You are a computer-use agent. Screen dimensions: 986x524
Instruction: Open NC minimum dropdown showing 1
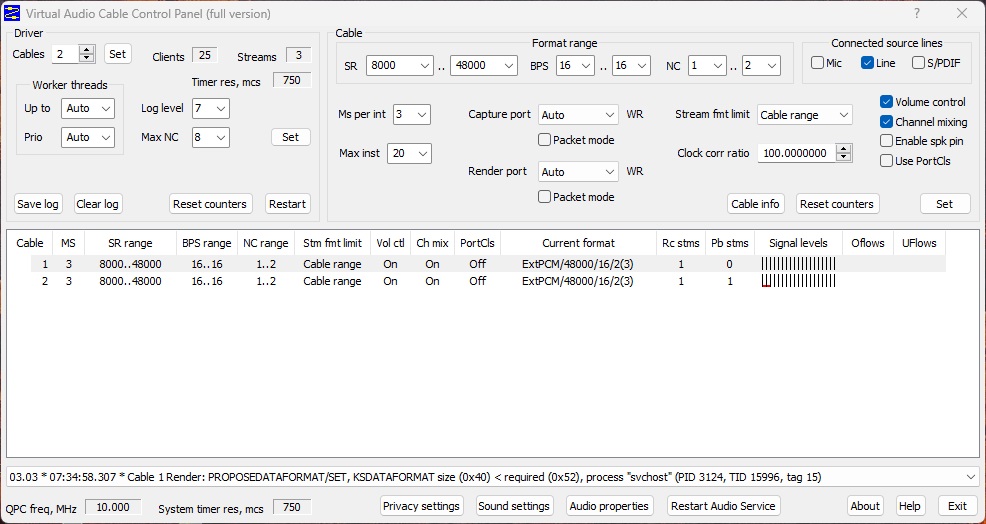click(707, 65)
